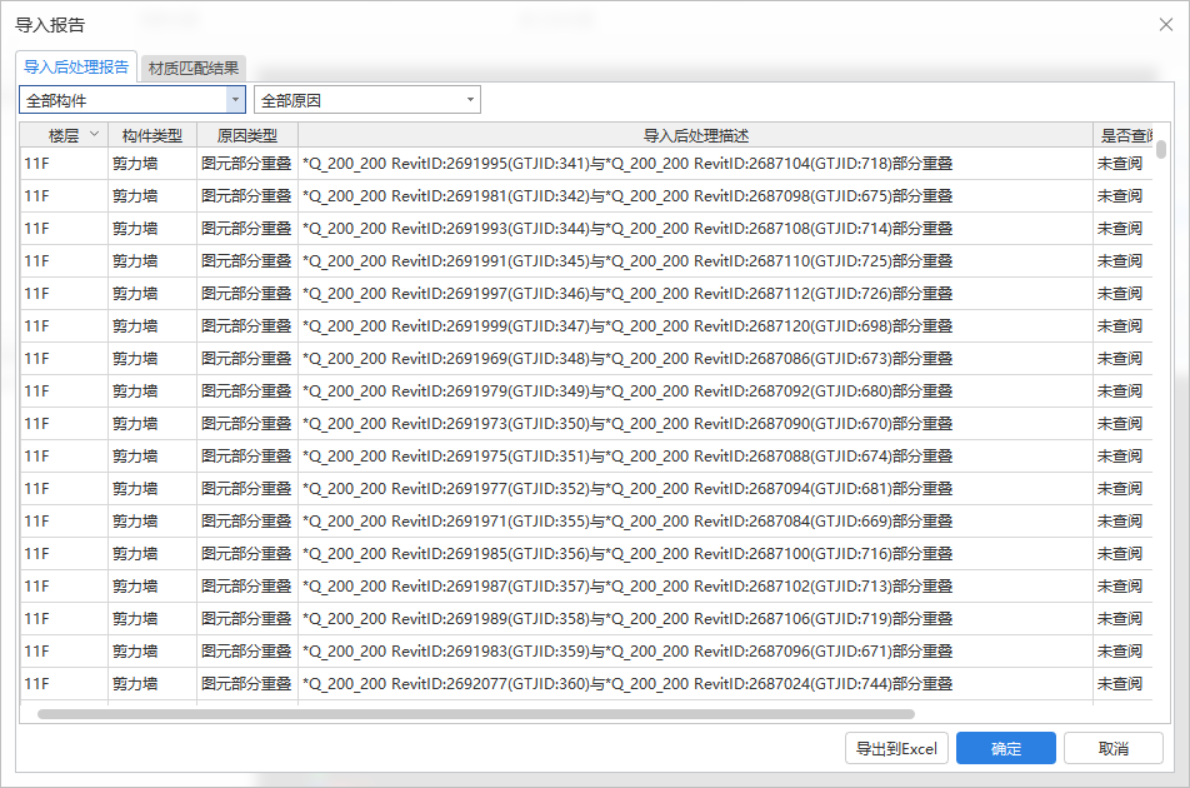Export the report with 导出到Excel
Viewport: 1190px width, 788px height.
point(896,749)
